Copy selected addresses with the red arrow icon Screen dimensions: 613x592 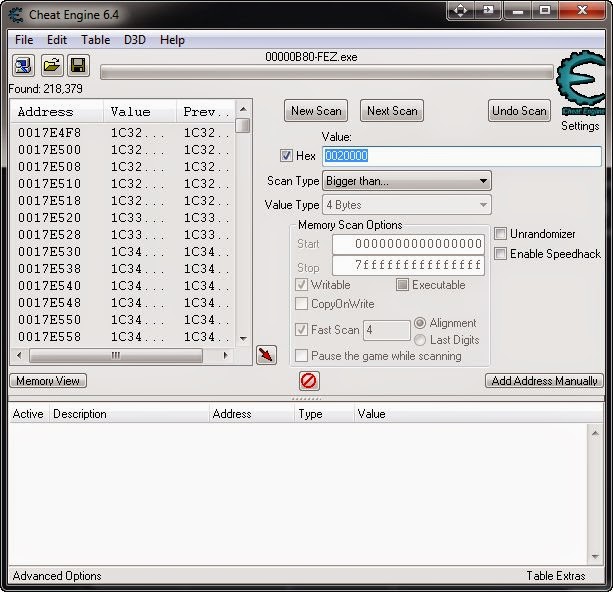[266, 355]
